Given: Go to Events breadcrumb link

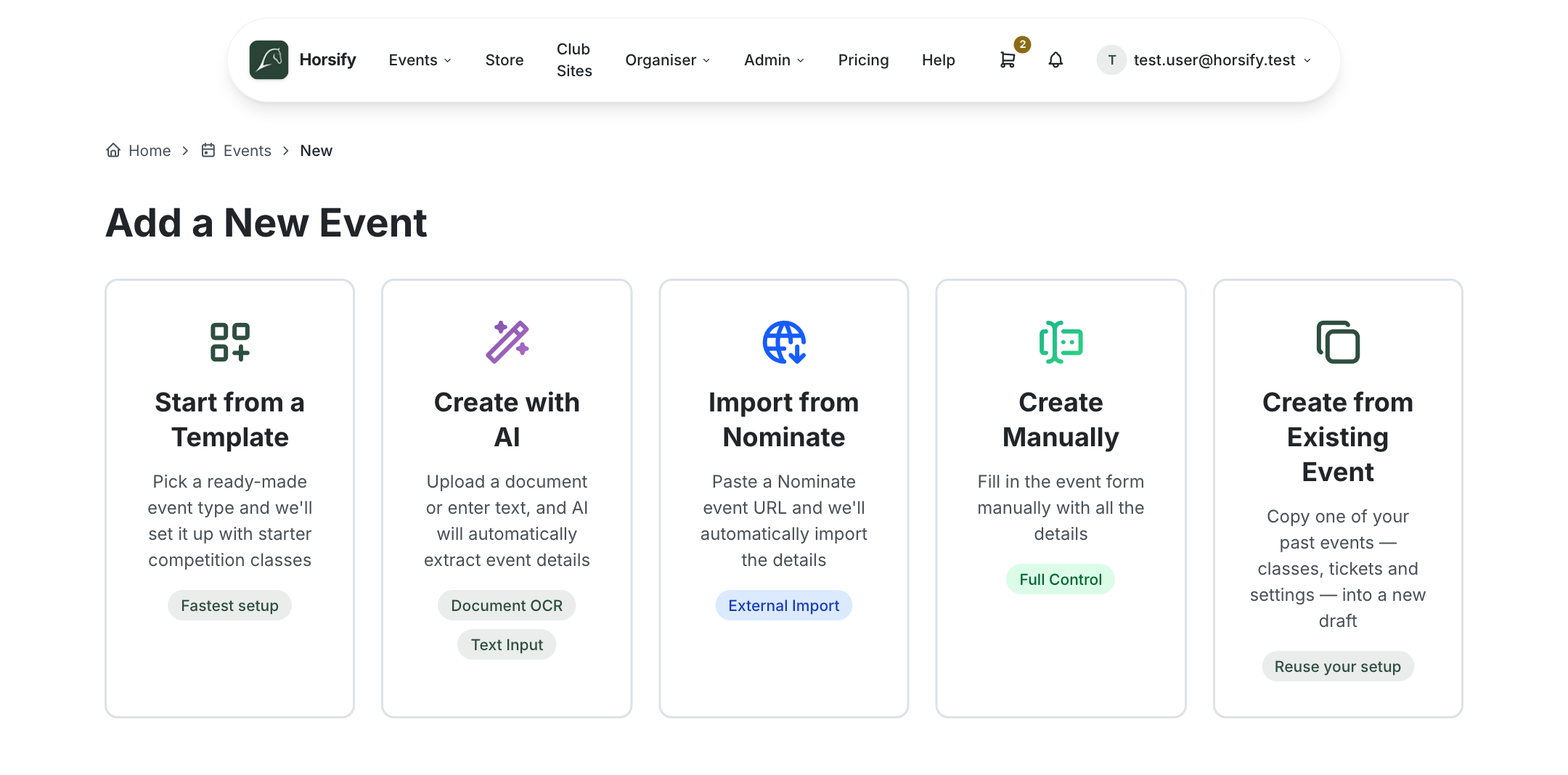Looking at the screenshot, I should tap(248, 150).
